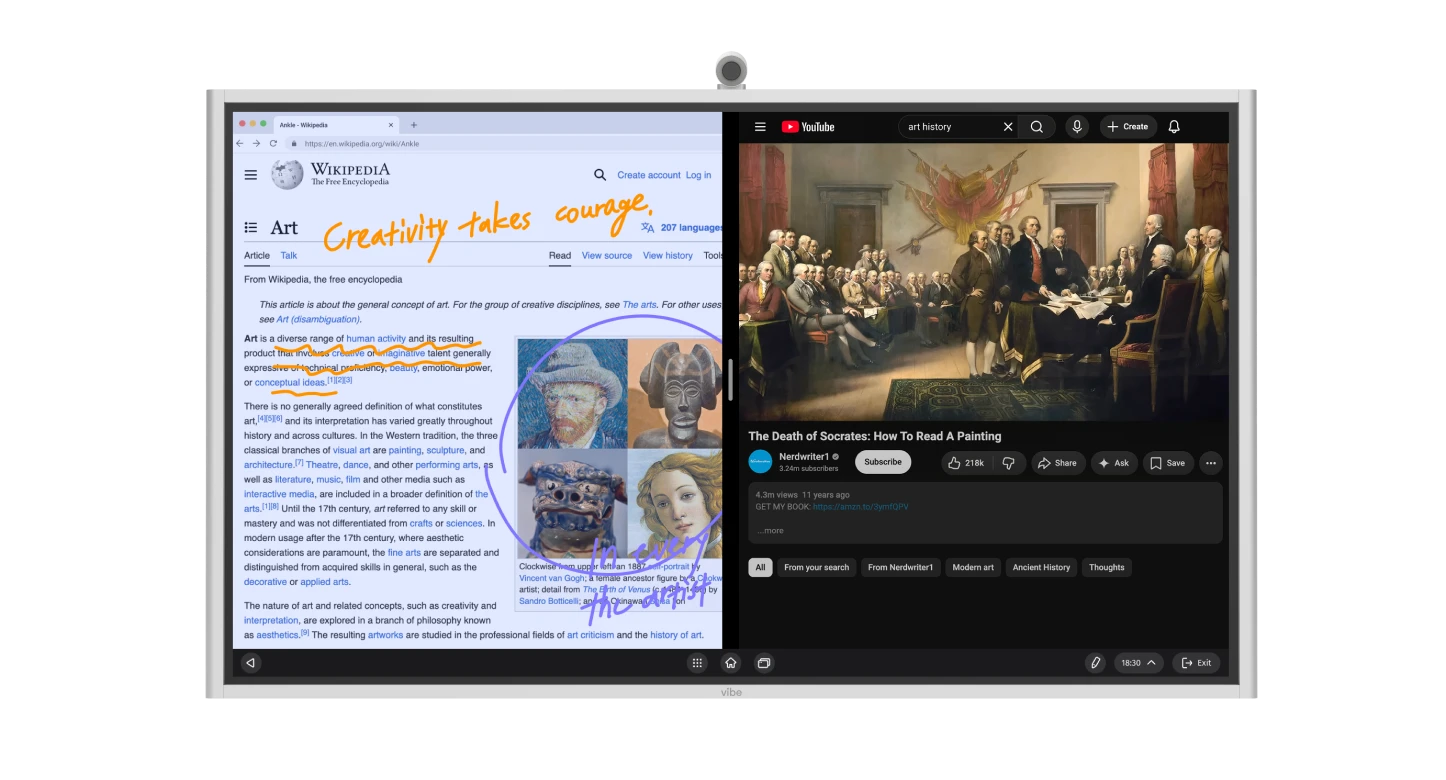Follow the human activity link

(x=376, y=339)
